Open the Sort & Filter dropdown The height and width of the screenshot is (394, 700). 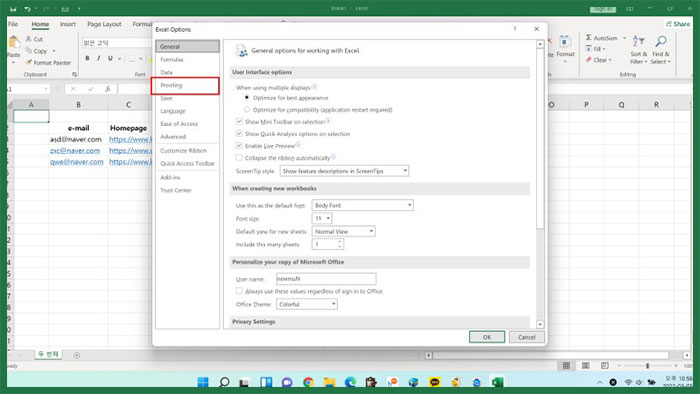(638, 49)
